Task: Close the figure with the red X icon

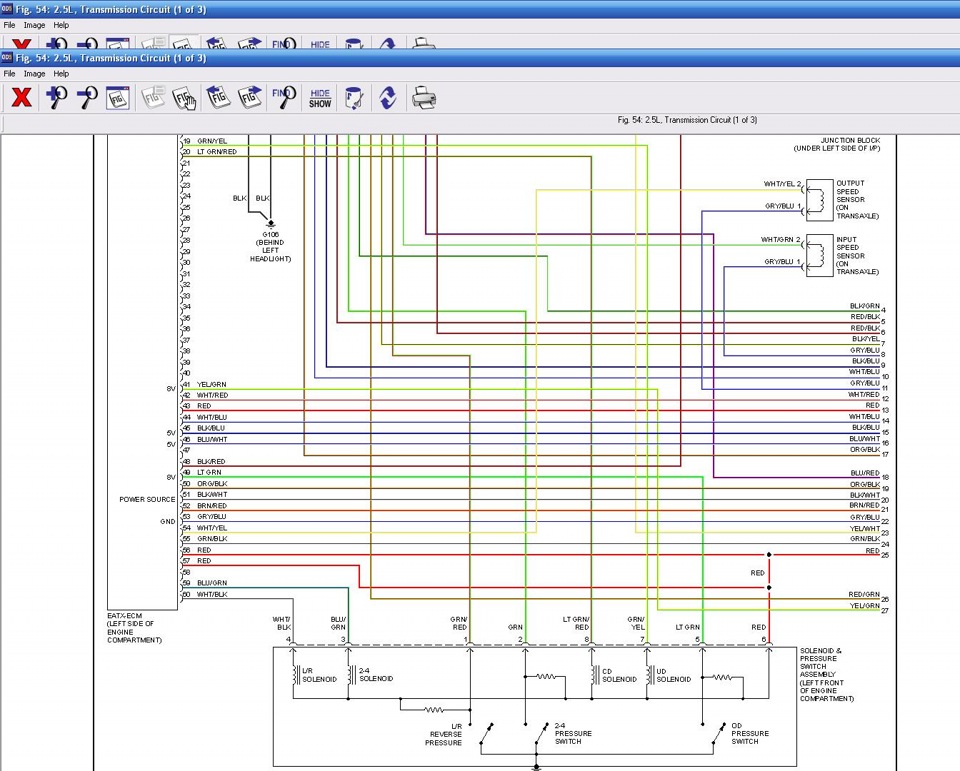Action: click(x=22, y=97)
